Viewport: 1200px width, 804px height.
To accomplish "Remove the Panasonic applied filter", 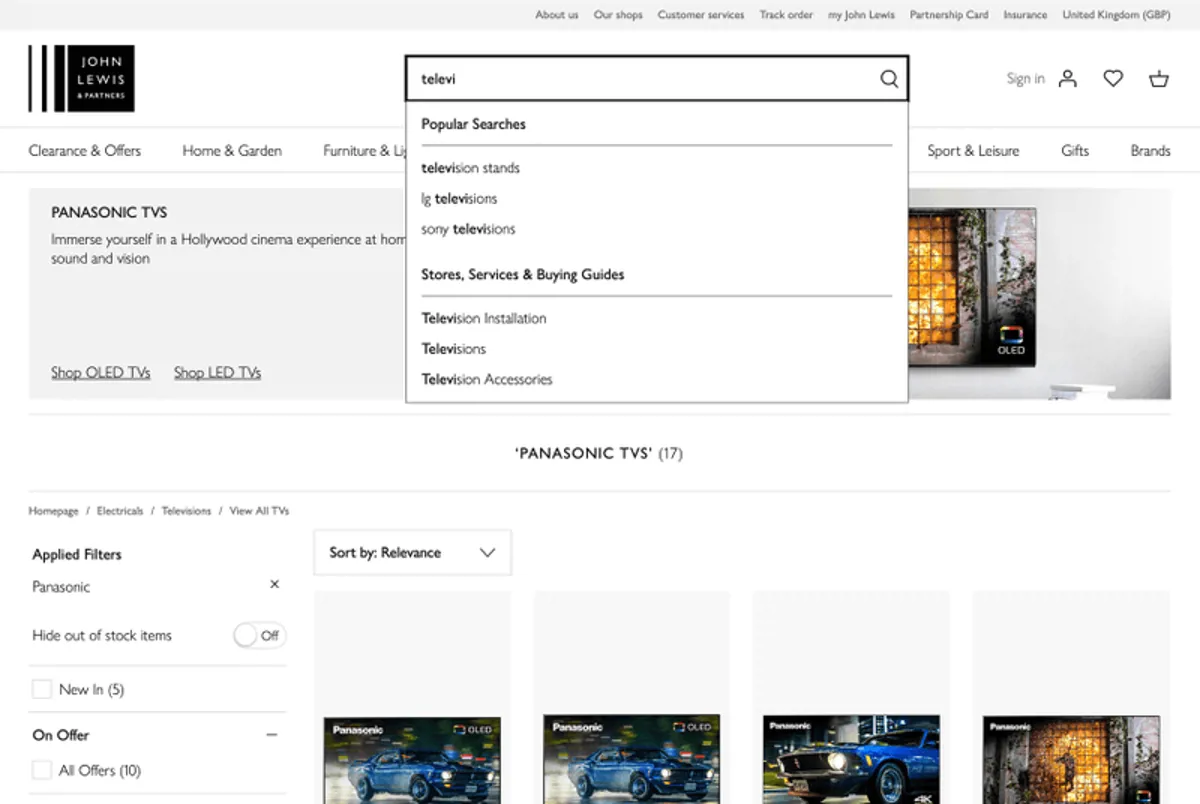I will (x=274, y=584).
